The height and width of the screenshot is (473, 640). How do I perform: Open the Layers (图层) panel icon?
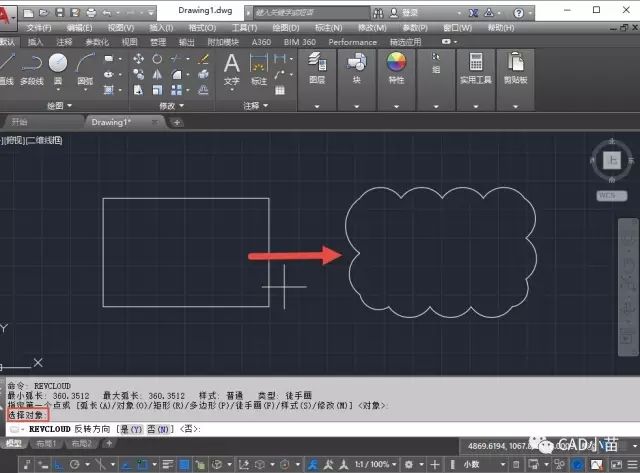pyautogui.click(x=317, y=66)
